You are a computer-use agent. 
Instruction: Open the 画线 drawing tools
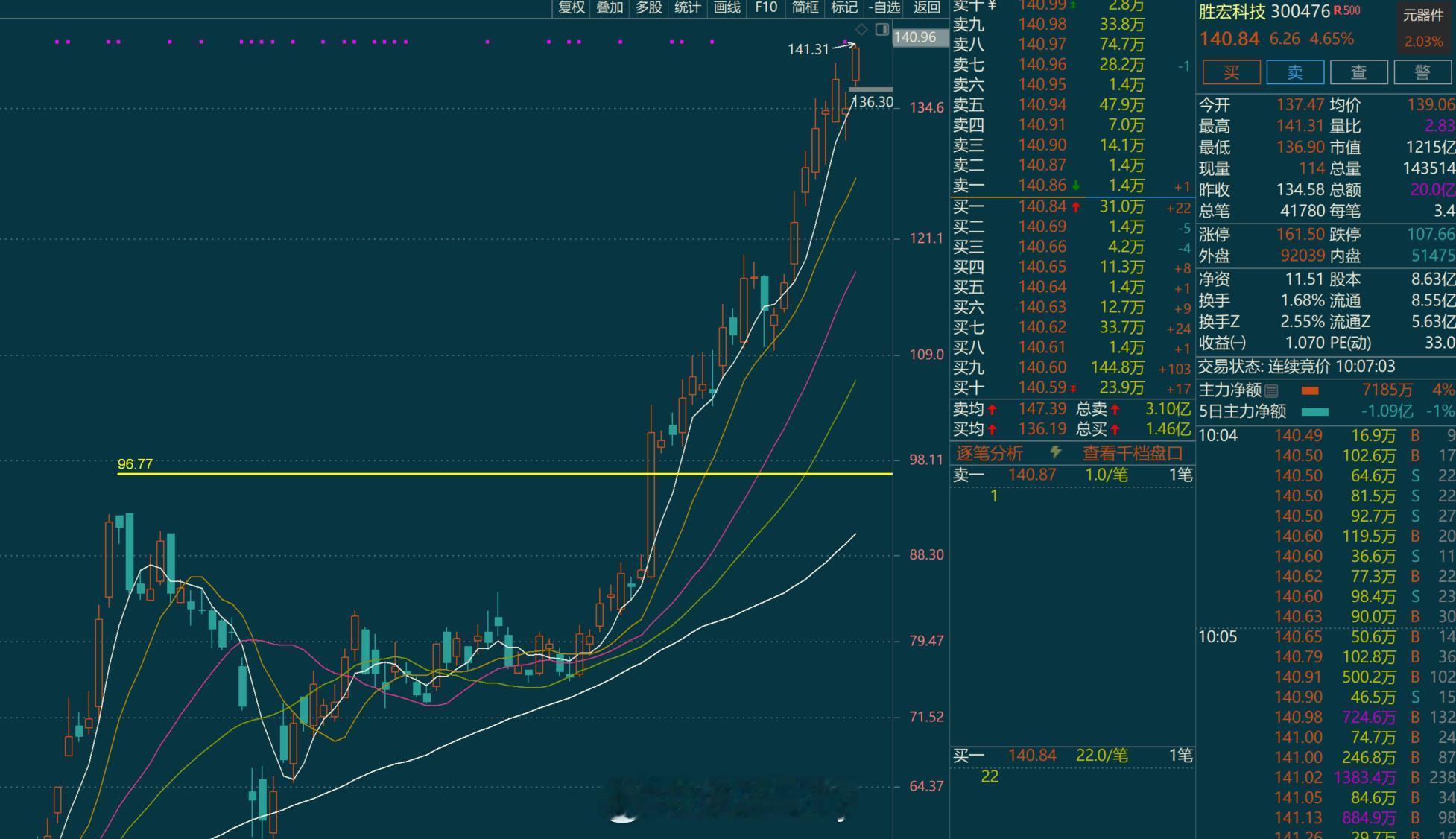tap(727, 8)
